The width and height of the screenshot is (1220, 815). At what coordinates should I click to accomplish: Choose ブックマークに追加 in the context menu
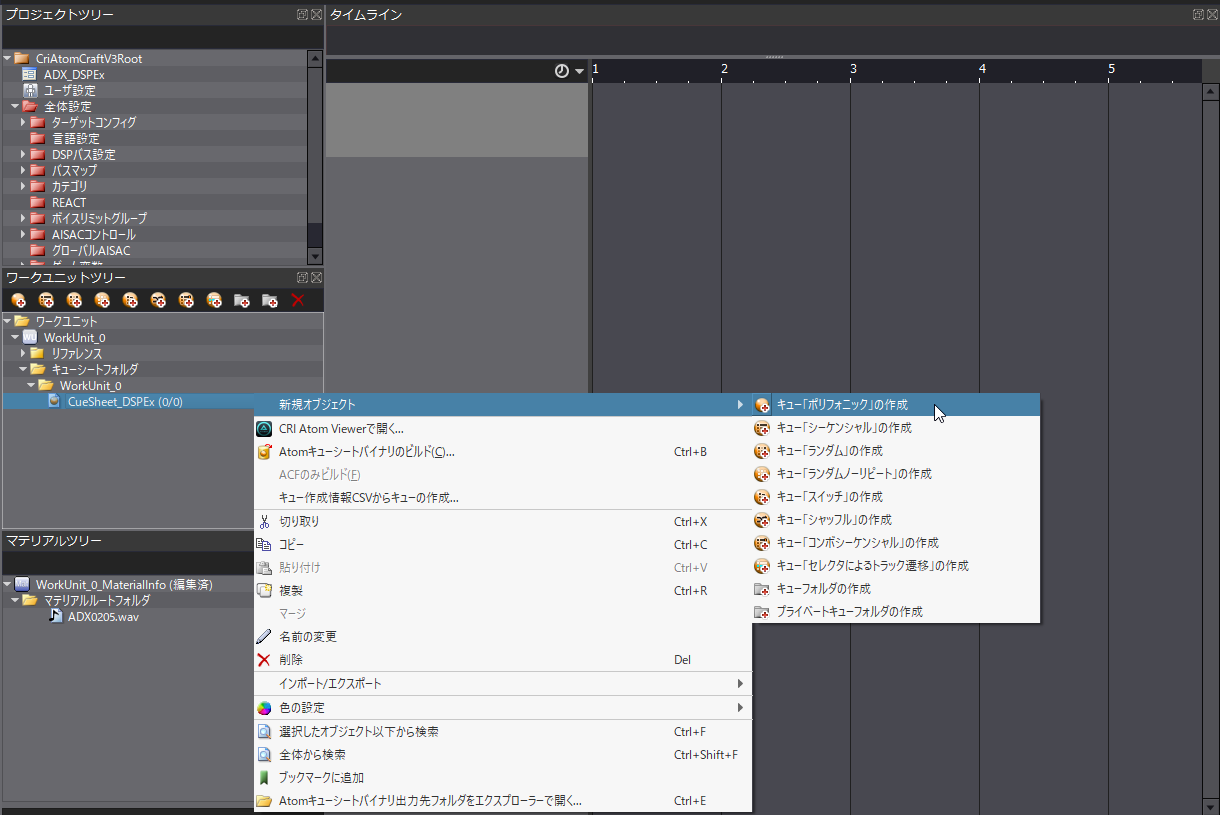pos(502,777)
